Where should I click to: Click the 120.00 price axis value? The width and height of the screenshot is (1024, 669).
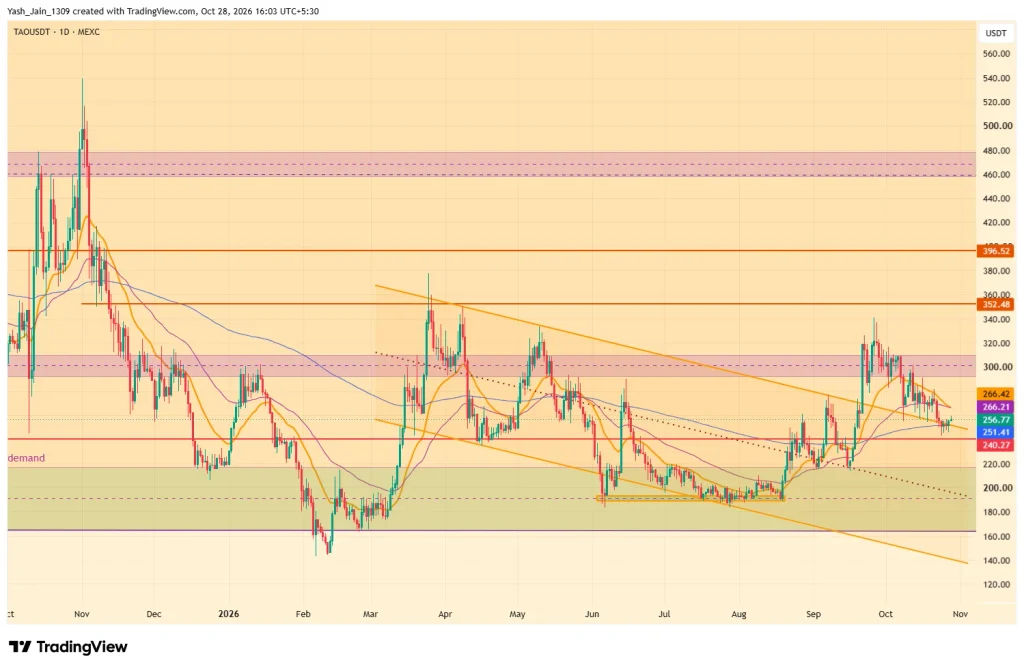click(997, 585)
